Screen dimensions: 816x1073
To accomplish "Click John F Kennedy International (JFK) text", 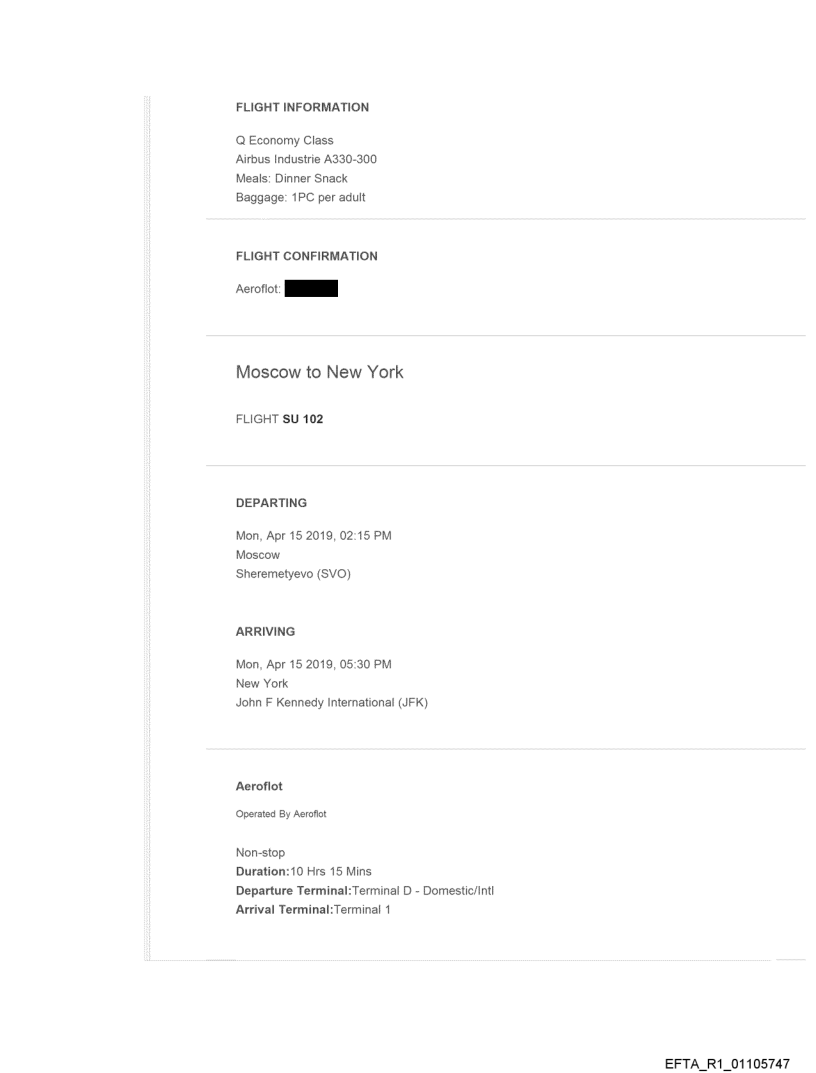I will (332, 702).
